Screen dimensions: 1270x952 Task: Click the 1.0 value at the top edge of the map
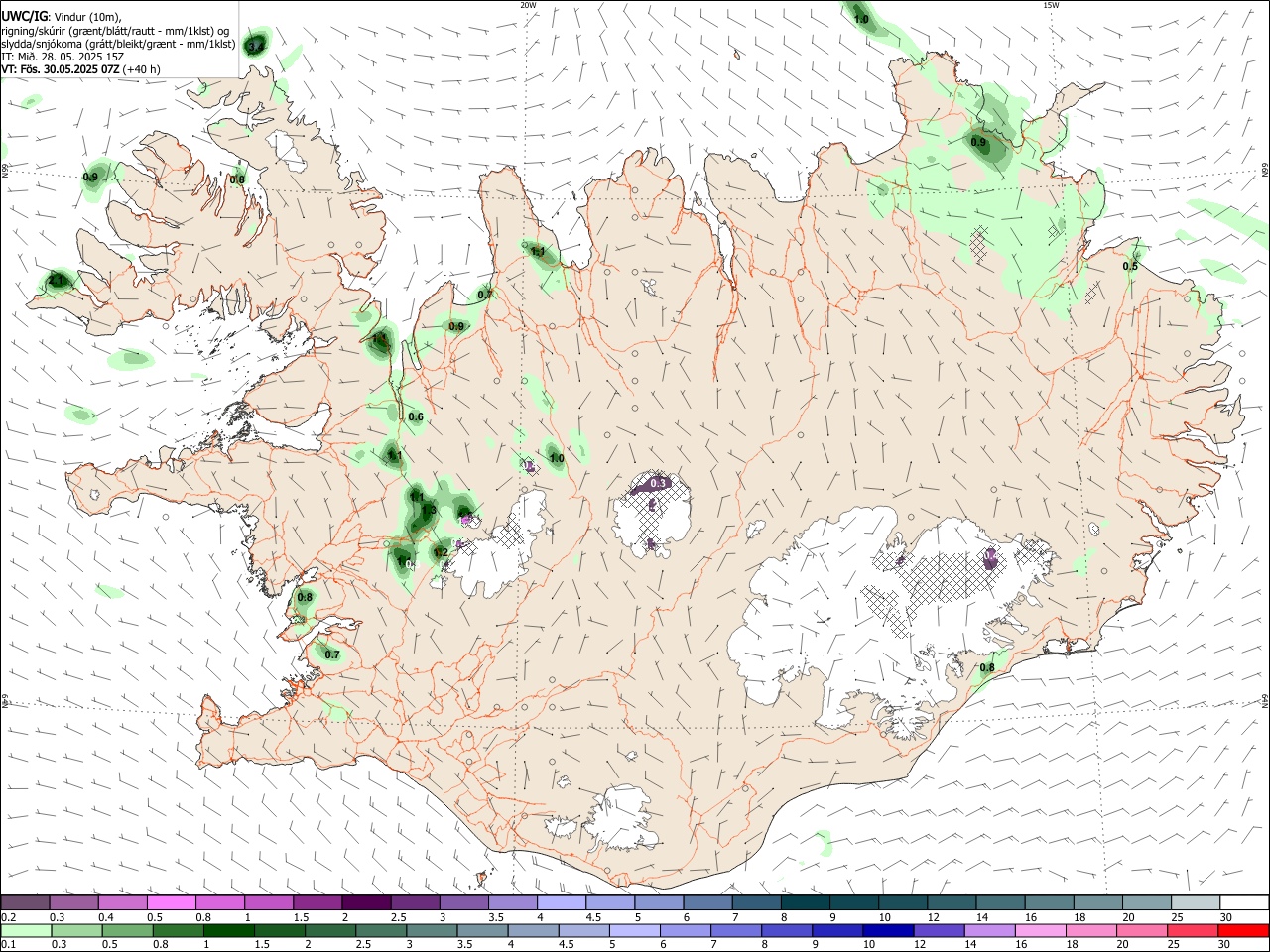click(861, 19)
